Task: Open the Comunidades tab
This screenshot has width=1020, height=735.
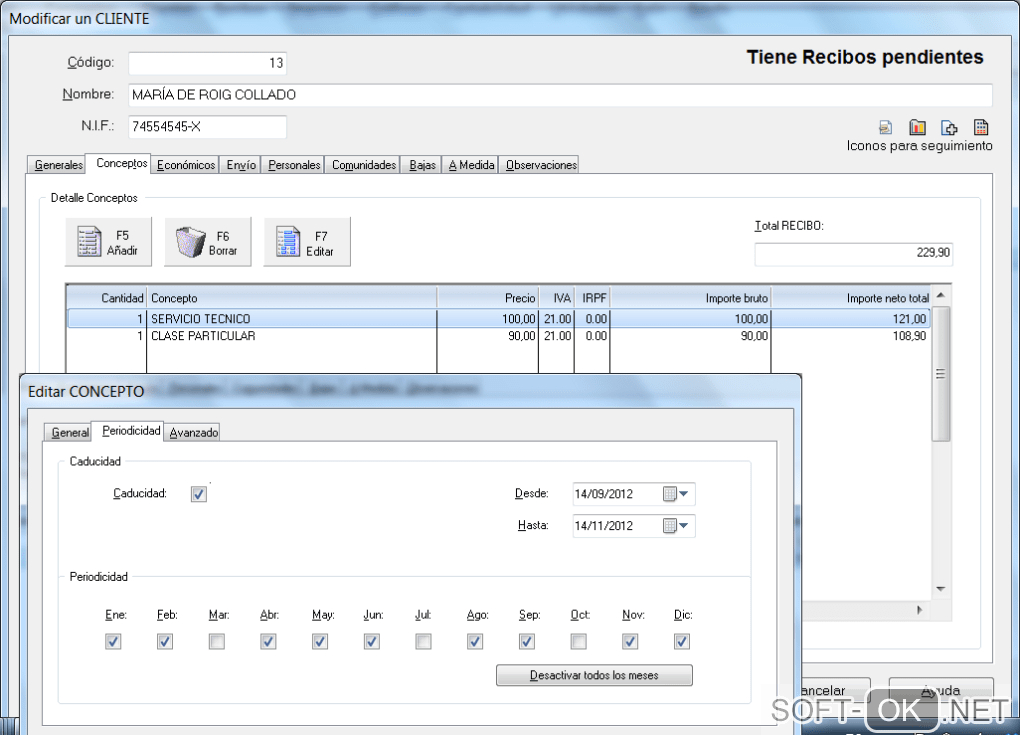Action: pos(363,165)
